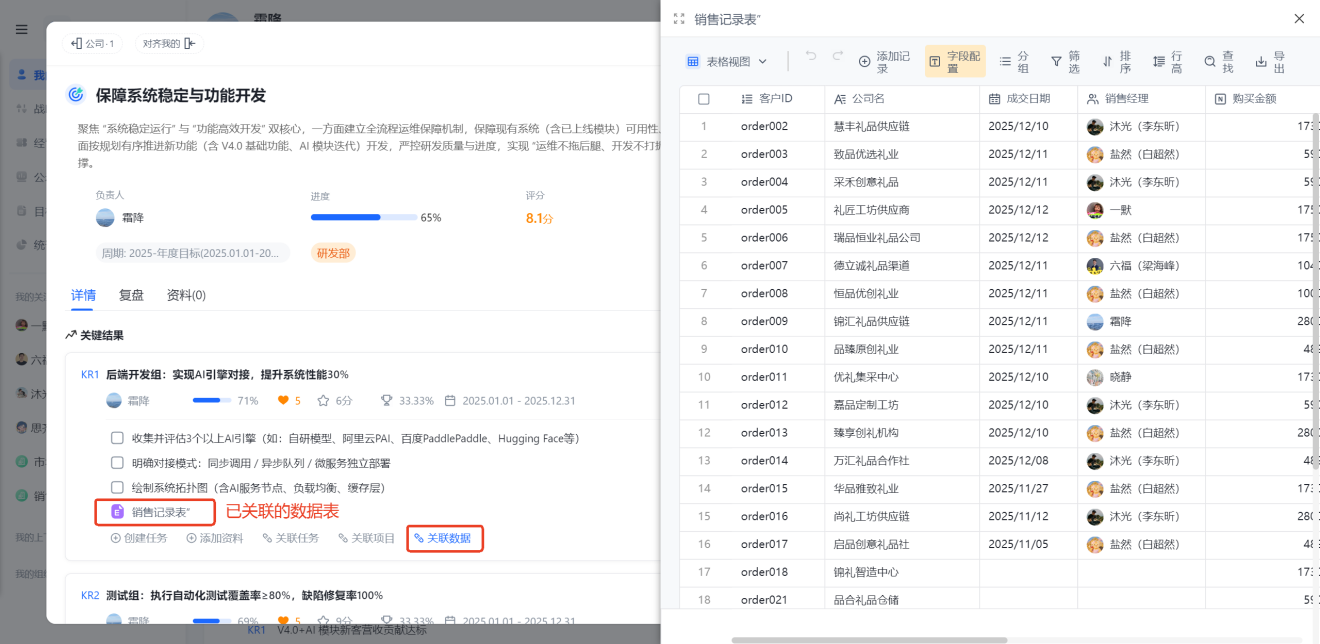Click the 8.1分 score value
The width and height of the screenshot is (1320, 644).
(x=539, y=217)
